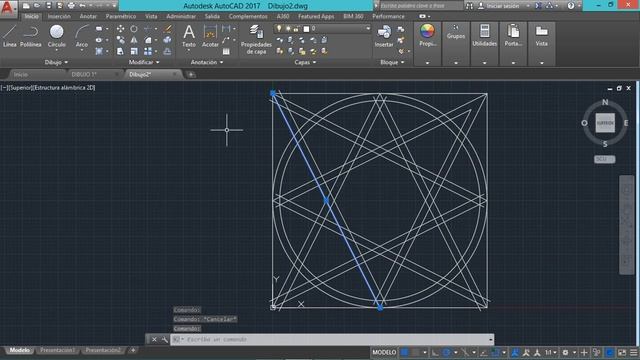Click the Copy modify icon
Viewport: 640px width, 360px height.
(120, 40)
